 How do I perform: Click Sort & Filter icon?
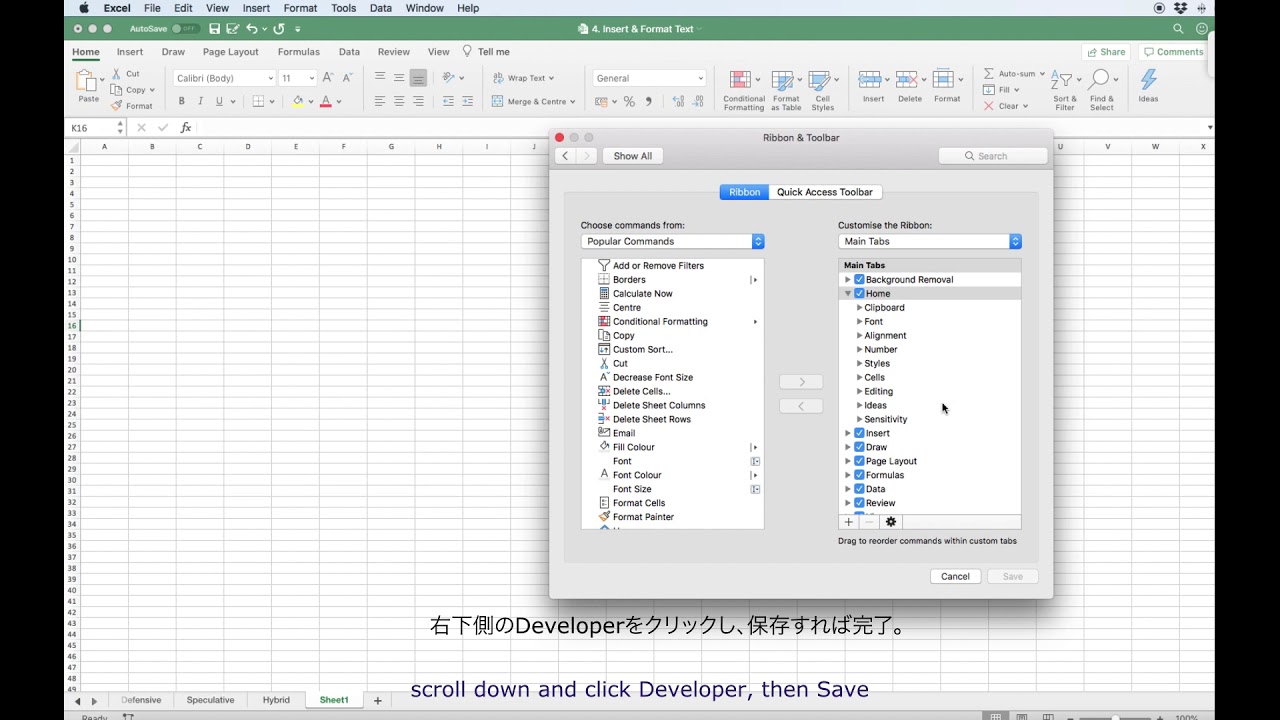[x=1062, y=80]
